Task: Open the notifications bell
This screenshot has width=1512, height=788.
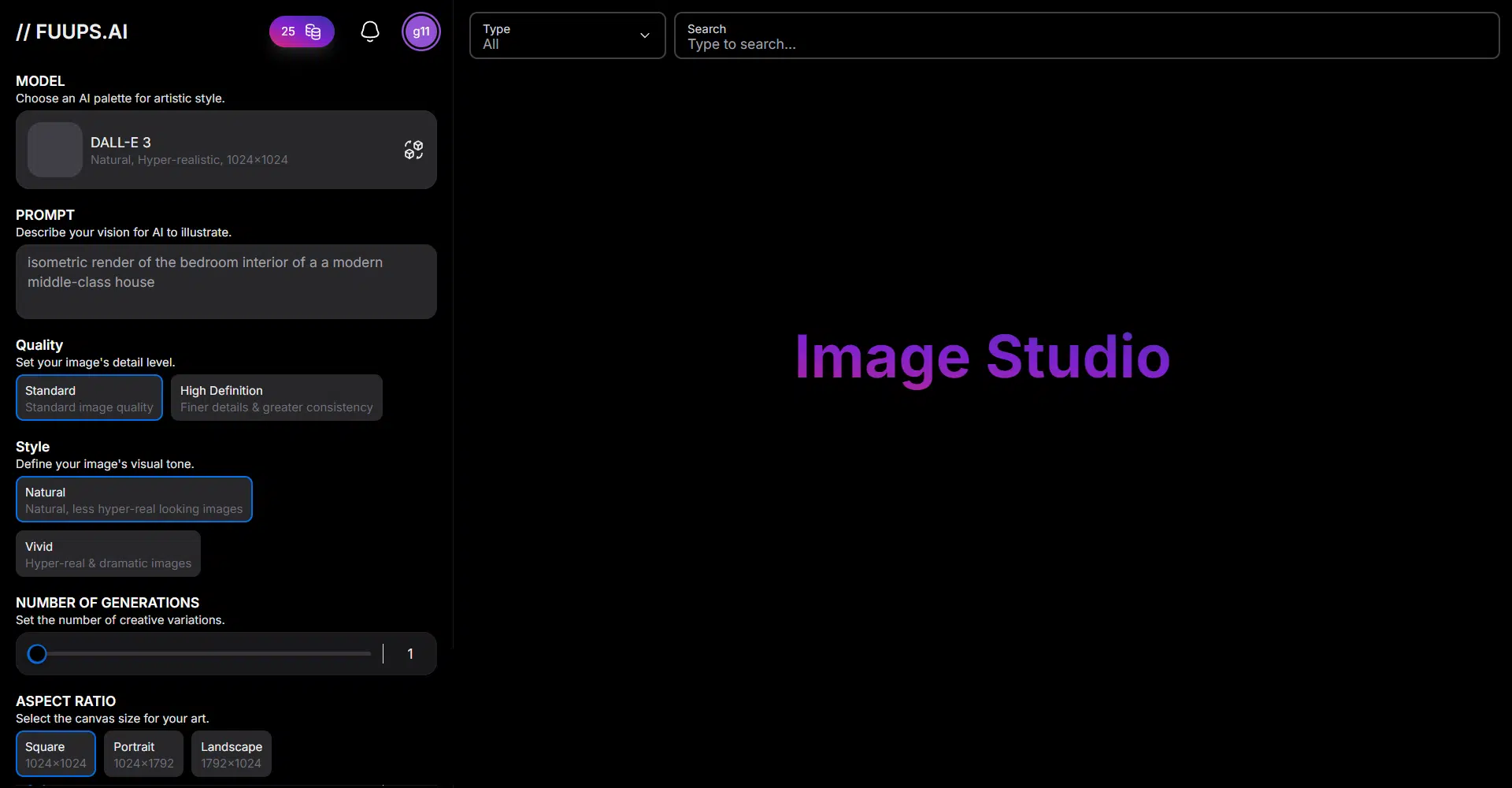Action: pos(369,32)
